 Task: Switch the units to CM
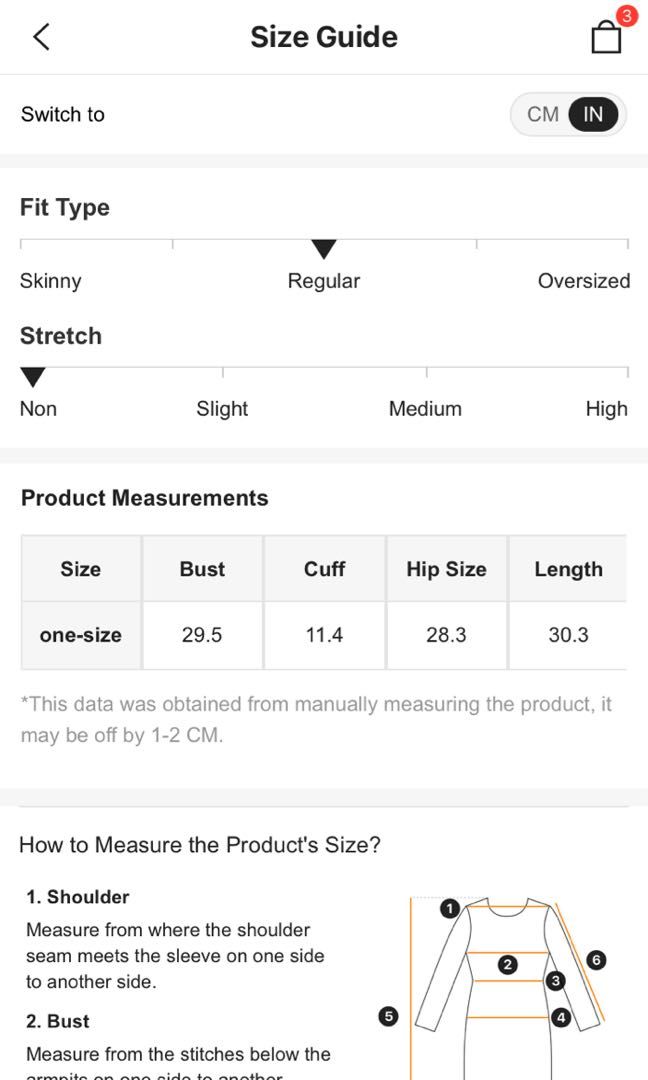543,114
